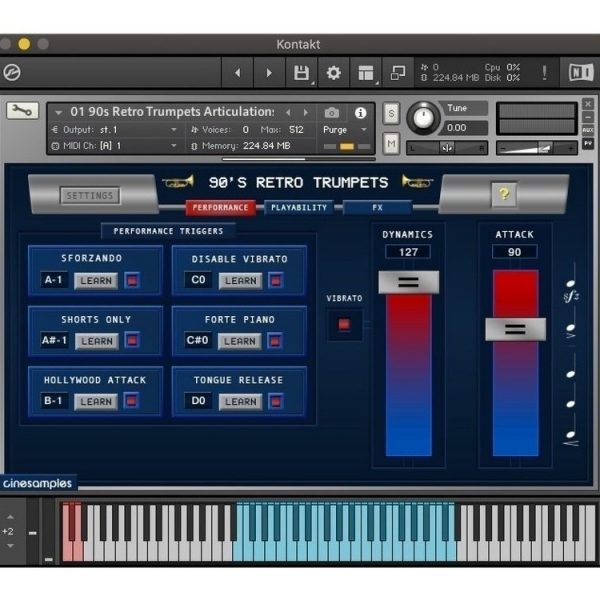600x600 pixels.
Task: Open instrument name dropdown triangle
Action: [59, 113]
